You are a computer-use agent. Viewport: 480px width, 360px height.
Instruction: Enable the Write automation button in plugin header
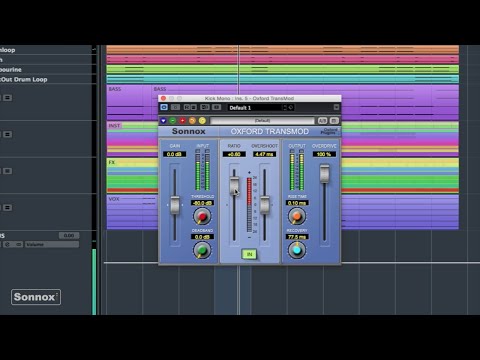[193, 107]
